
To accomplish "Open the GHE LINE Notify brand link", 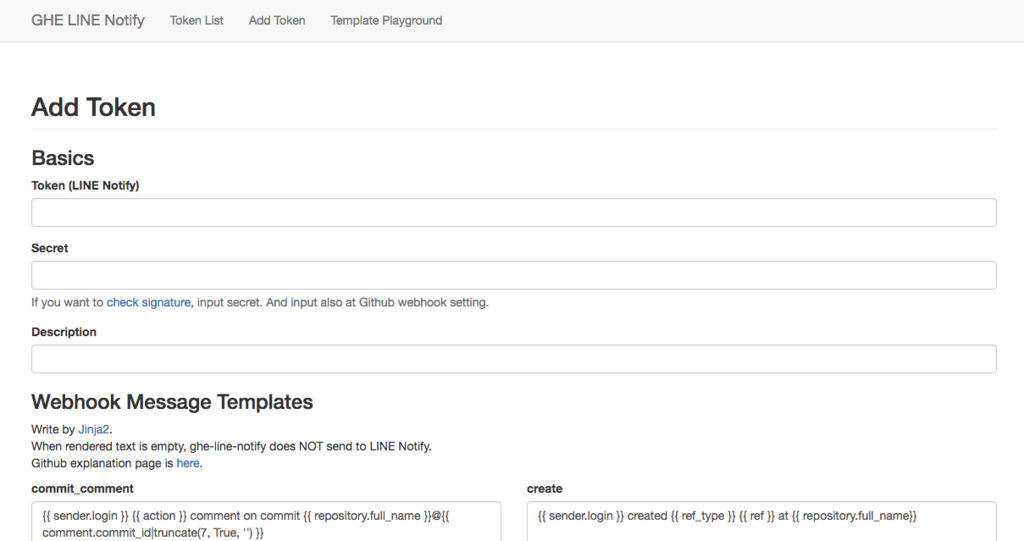I will [x=88, y=20].
